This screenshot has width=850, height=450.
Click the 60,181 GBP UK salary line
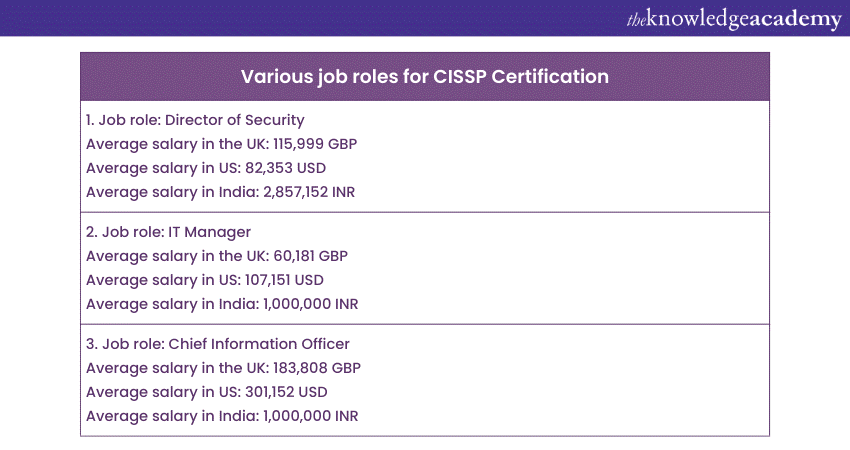click(x=219, y=256)
